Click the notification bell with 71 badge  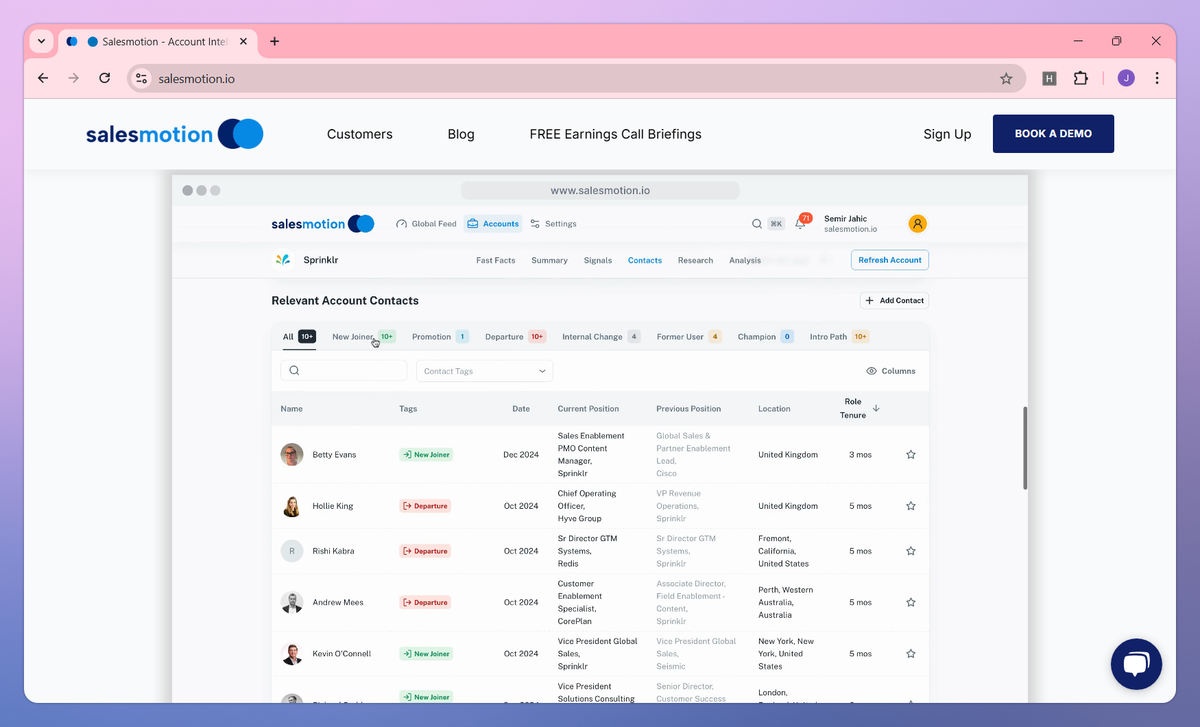[801, 223]
